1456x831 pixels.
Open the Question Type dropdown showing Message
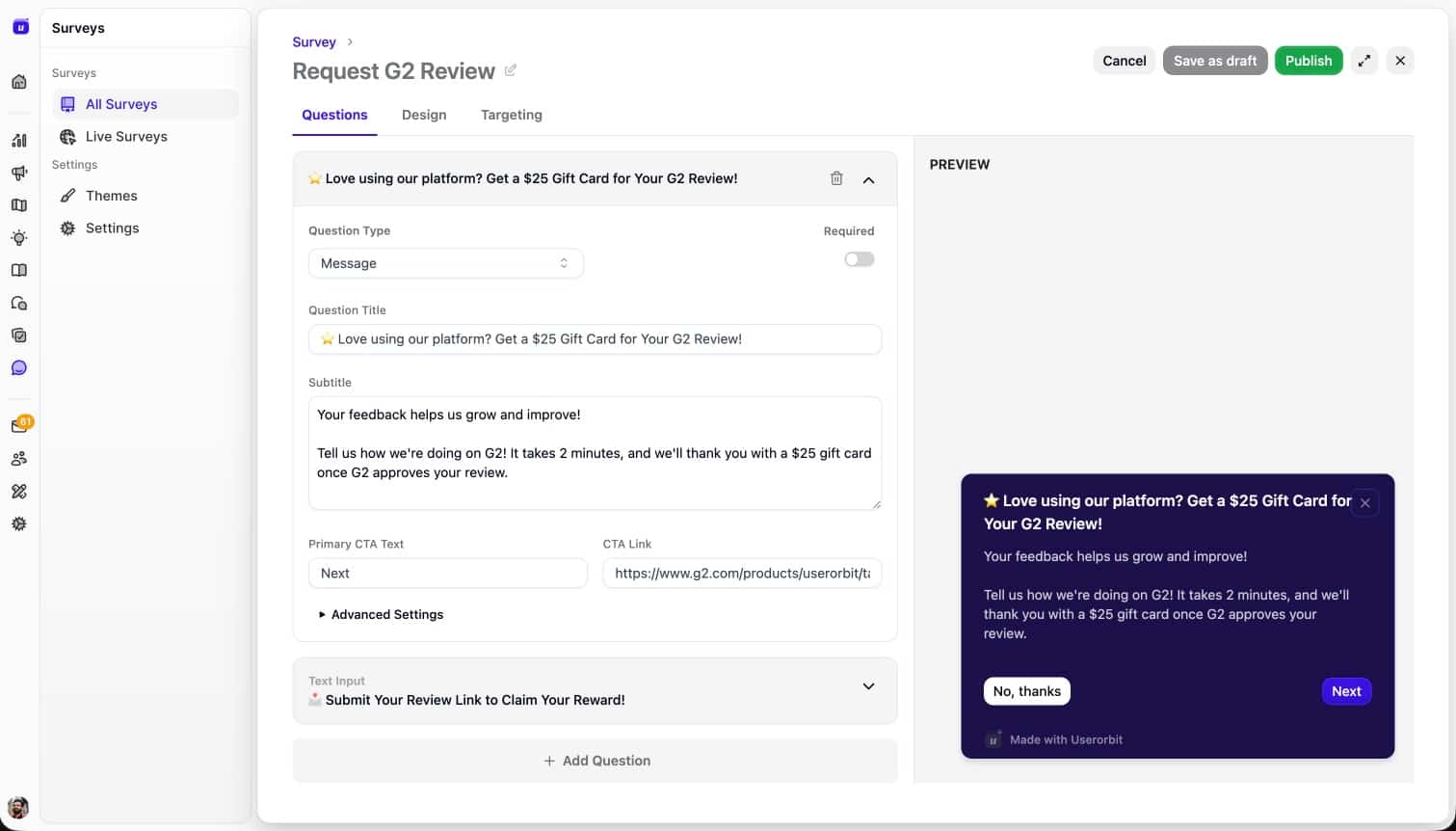click(445, 262)
